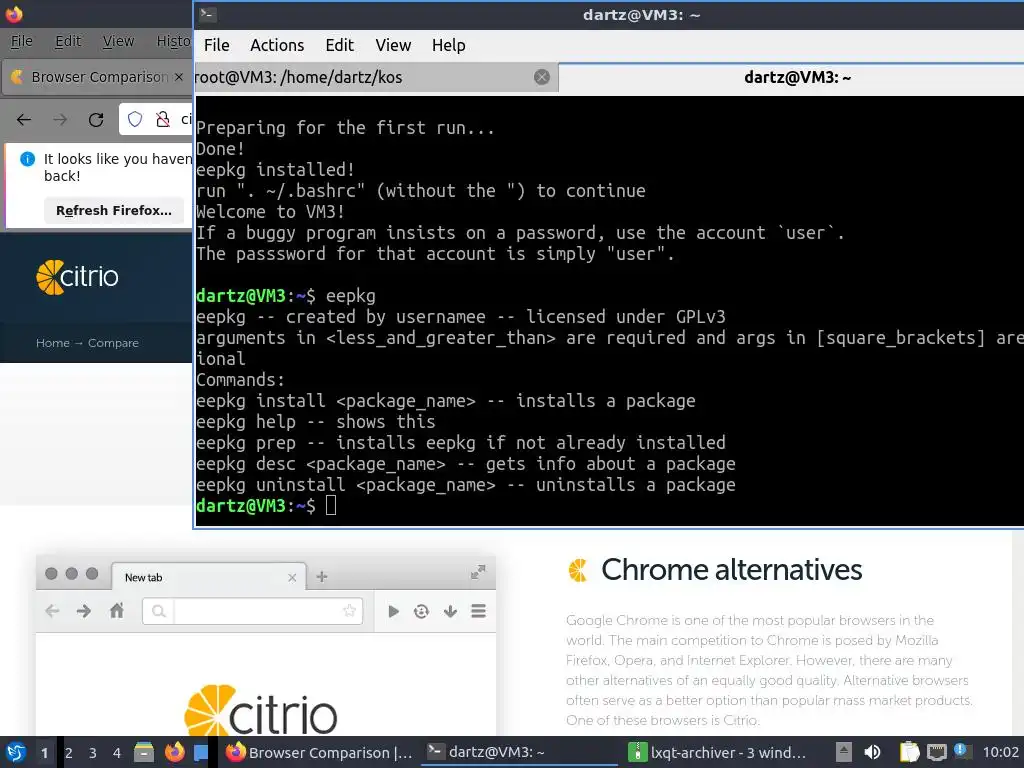Click the expand arrows icon in mockup

point(478,572)
